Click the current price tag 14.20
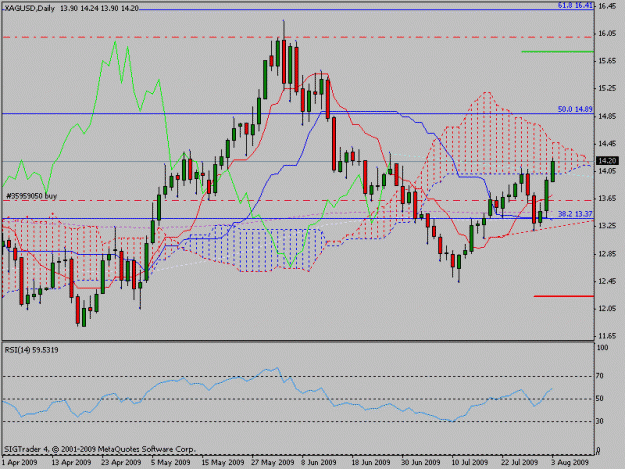Viewport: 625px width, 469px height. point(607,161)
